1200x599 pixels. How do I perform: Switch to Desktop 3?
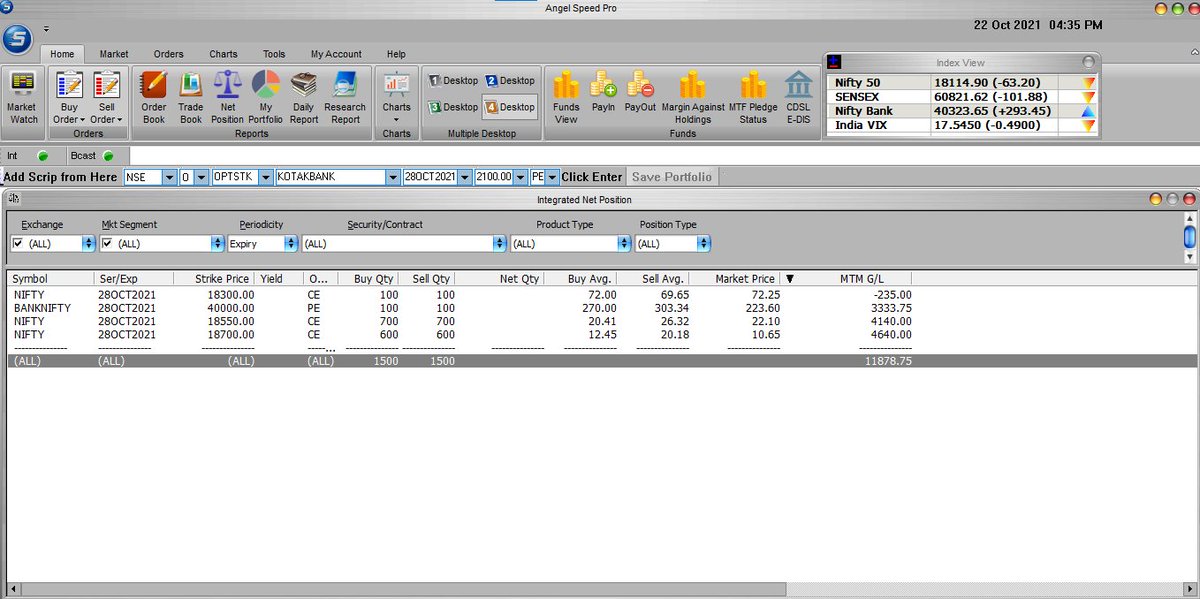(x=454, y=107)
